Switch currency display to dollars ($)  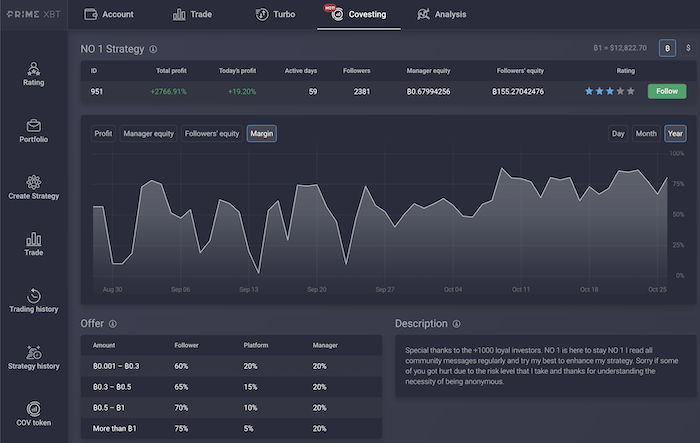(x=688, y=48)
